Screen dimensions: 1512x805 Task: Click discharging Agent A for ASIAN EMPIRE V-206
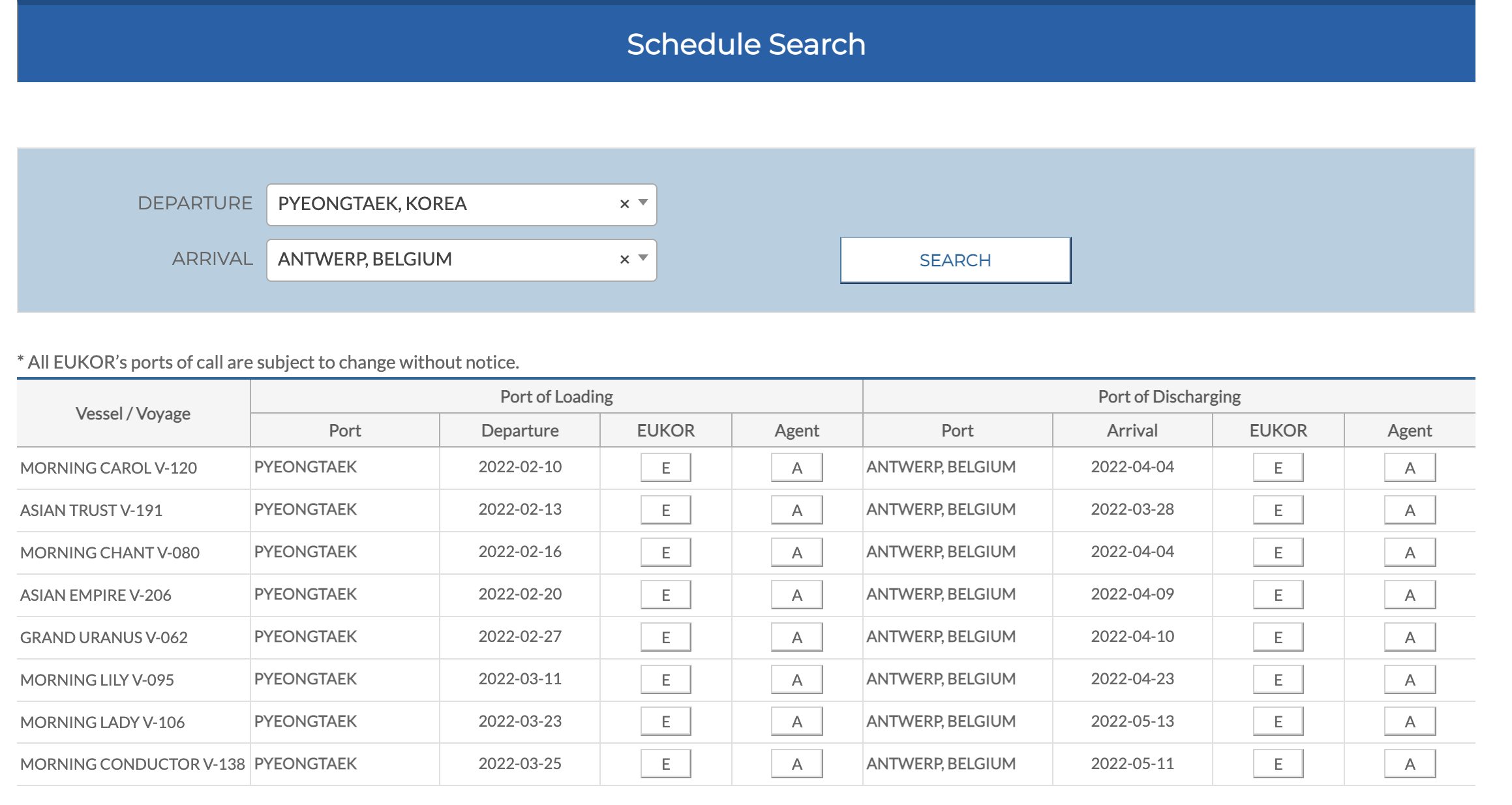click(x=1410, y=595)
